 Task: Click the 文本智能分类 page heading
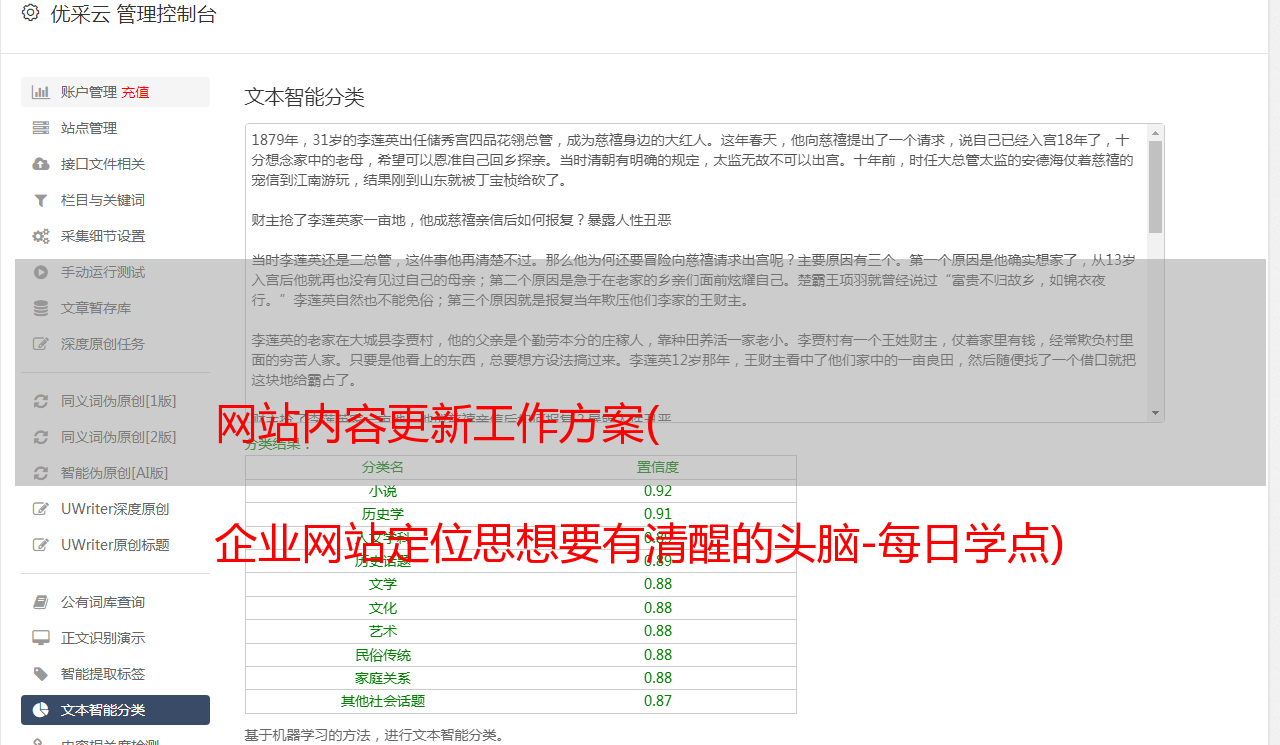tap(305, 97)
